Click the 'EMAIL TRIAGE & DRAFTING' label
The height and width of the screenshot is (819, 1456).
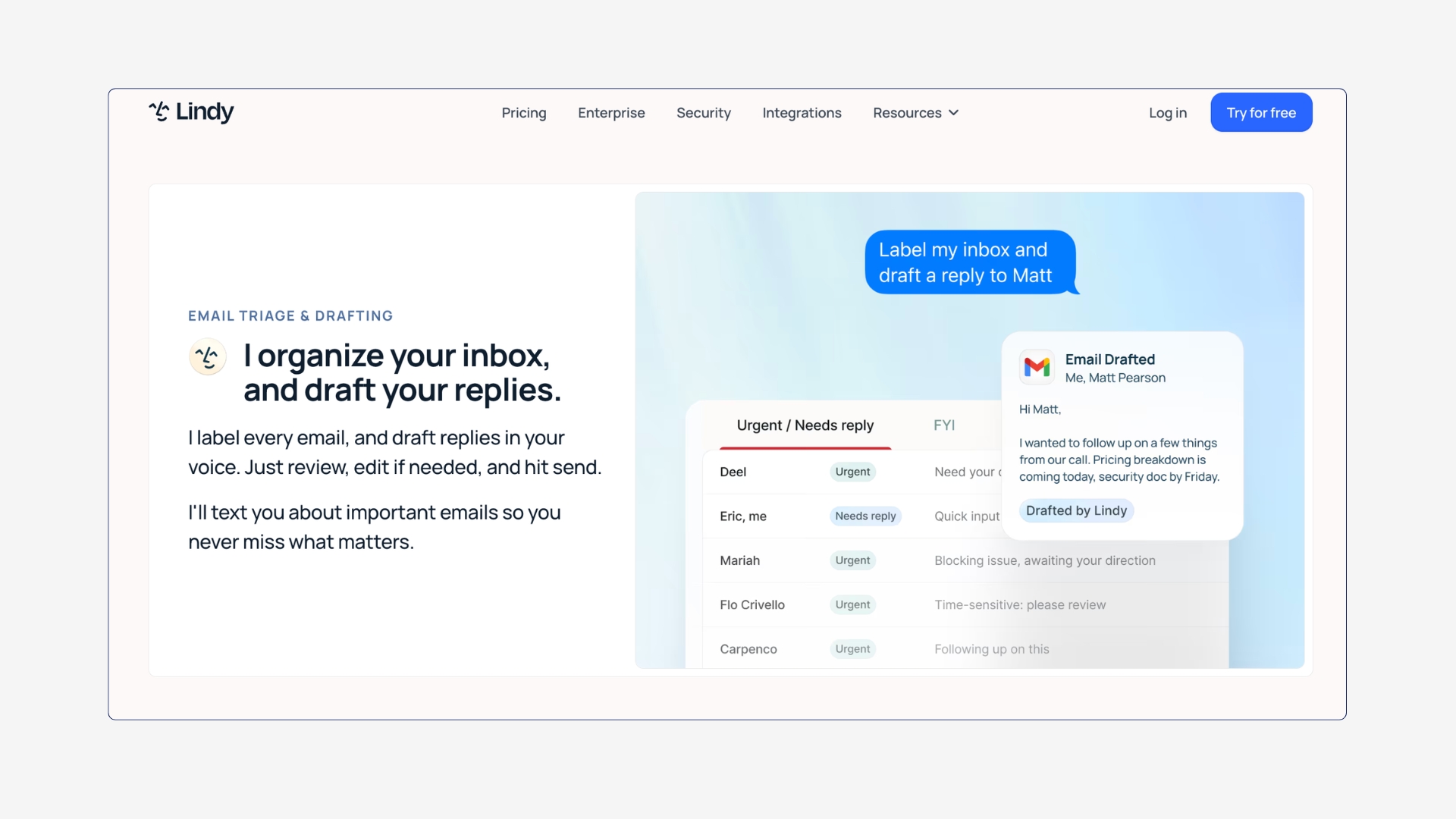(x=290, y=315)
